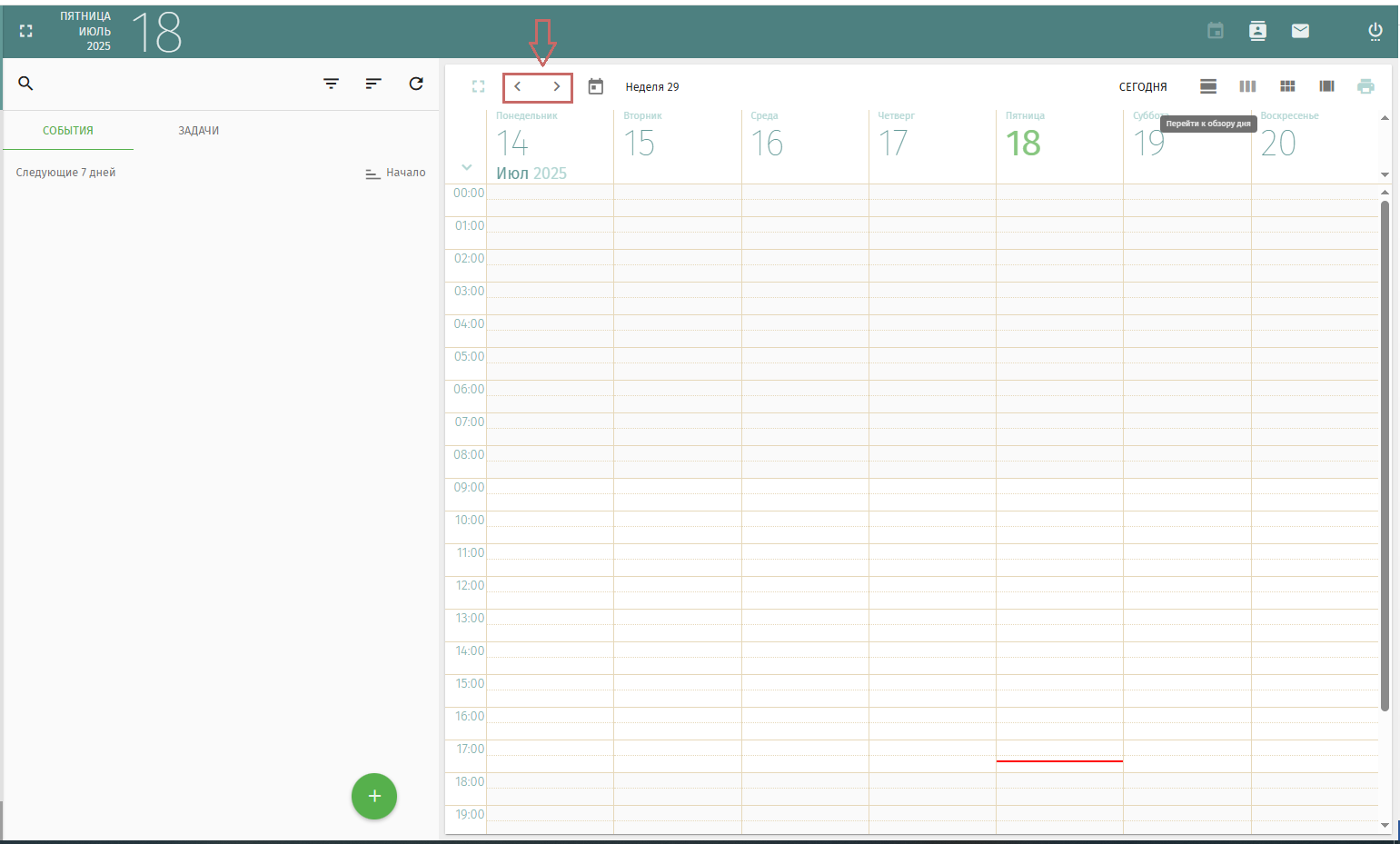The width and height of the screenshot is (1400, 844).
Task: Switch to the ЗАДАЧИ tab
Action: tap(198, 131)
